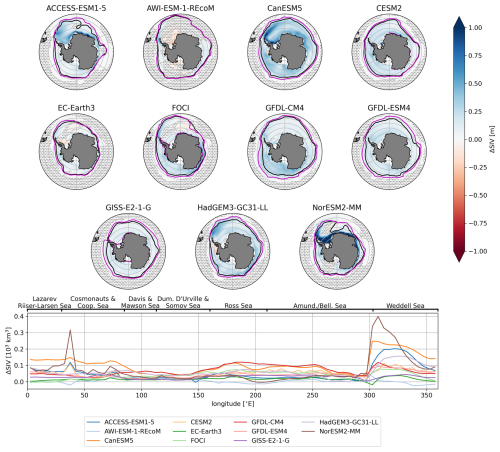Click the GFDL-CM4 map title

tap(285, 108)
